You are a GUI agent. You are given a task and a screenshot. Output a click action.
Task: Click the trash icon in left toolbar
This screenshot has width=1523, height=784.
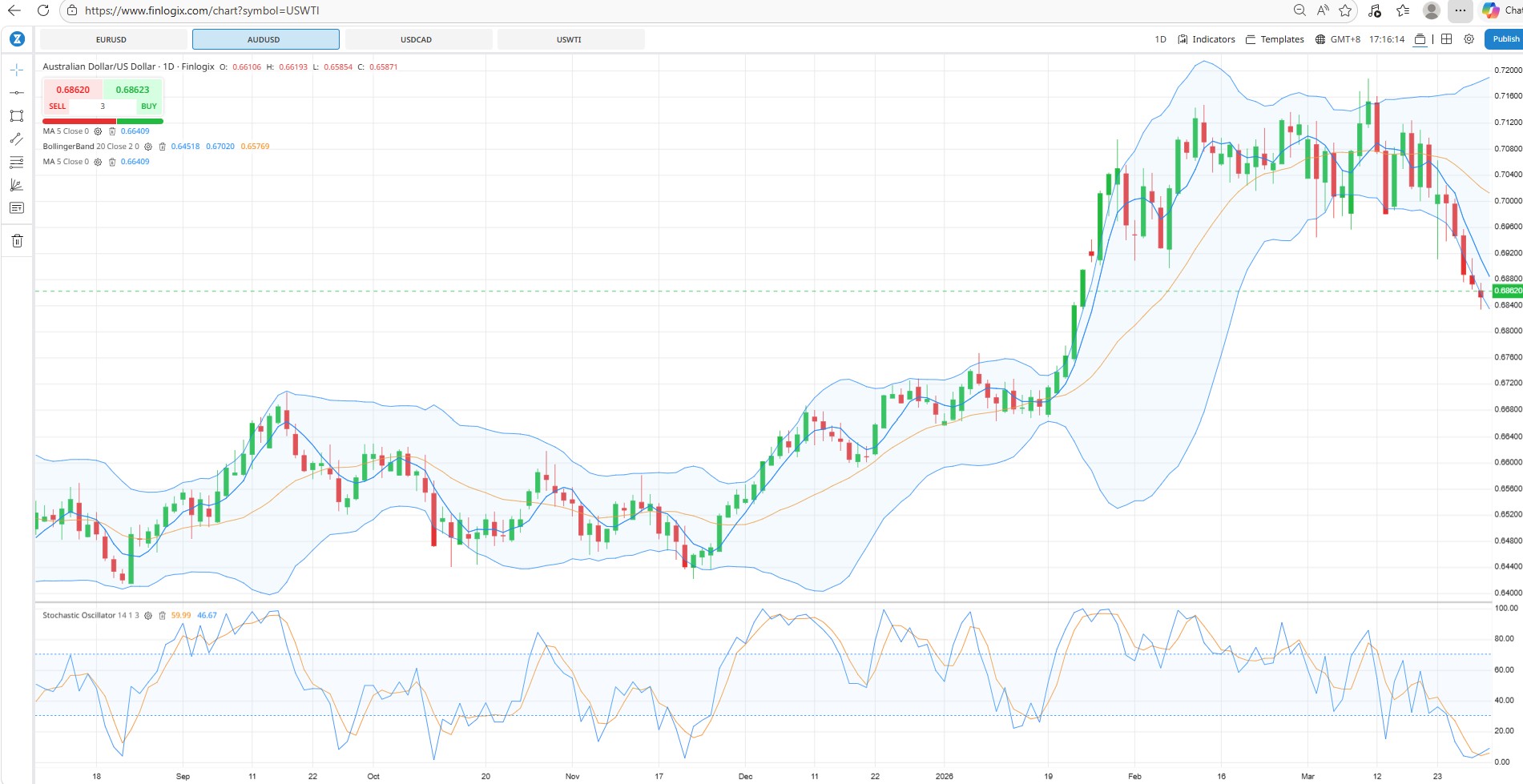coord(17,241)
